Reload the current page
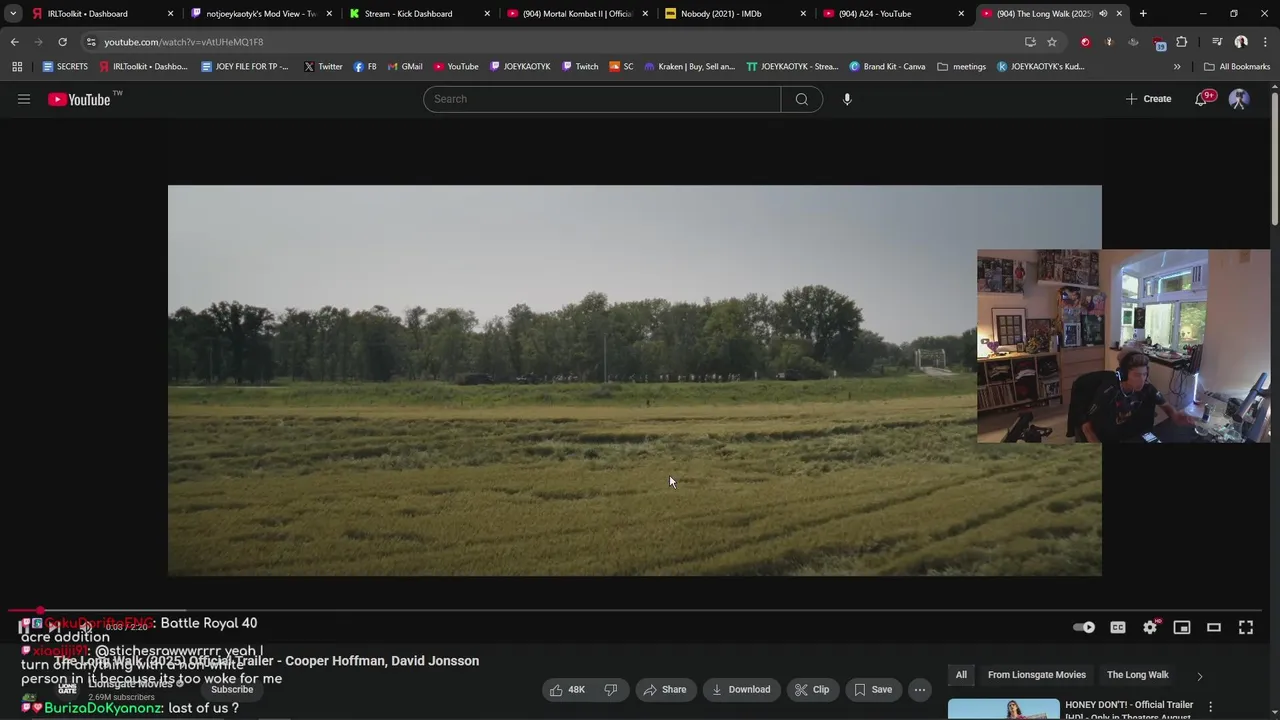 [62, 42]
